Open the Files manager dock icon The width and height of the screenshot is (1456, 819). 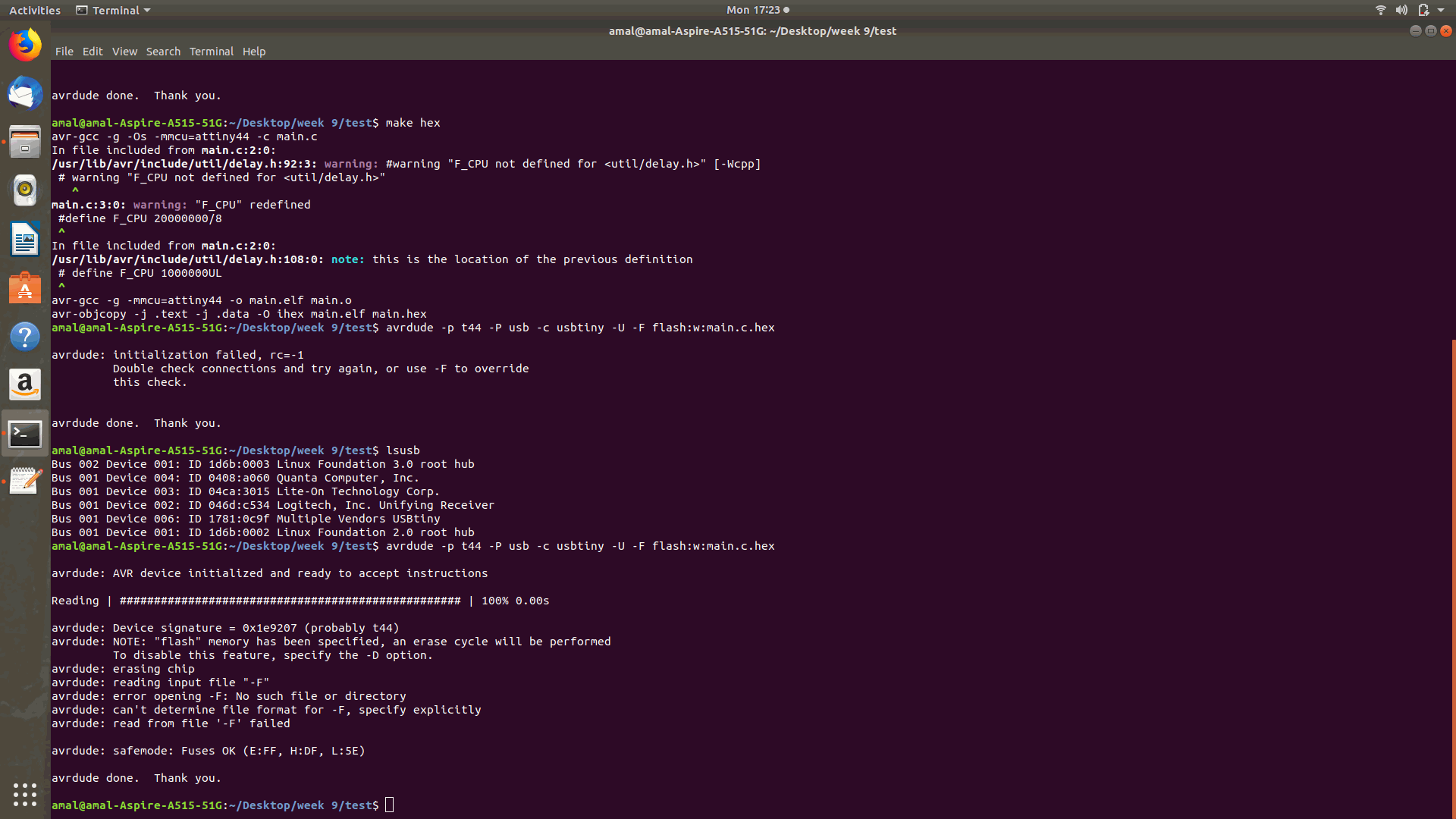point(25,142)
